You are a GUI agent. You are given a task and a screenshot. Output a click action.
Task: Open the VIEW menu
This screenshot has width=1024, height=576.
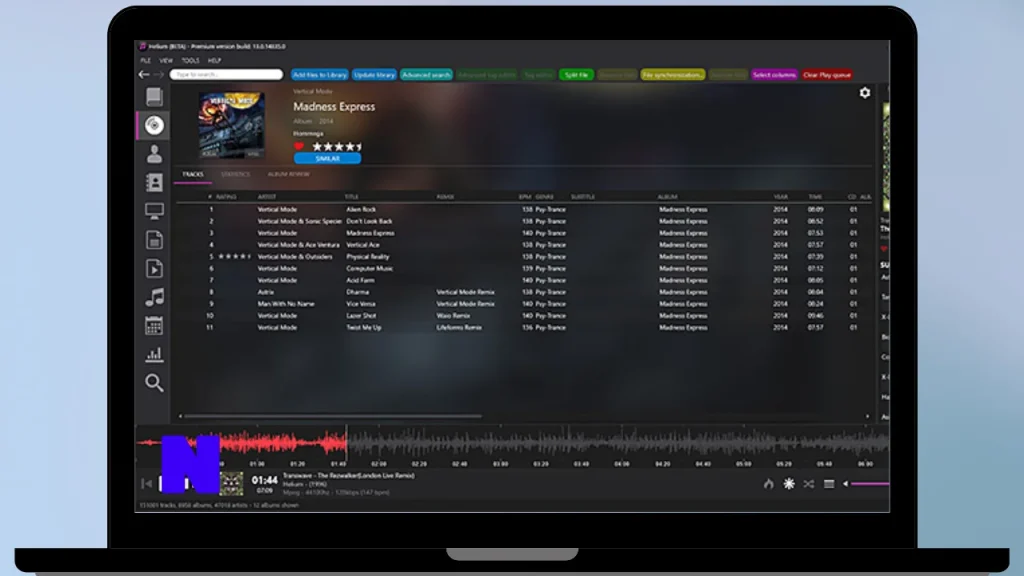166,61
